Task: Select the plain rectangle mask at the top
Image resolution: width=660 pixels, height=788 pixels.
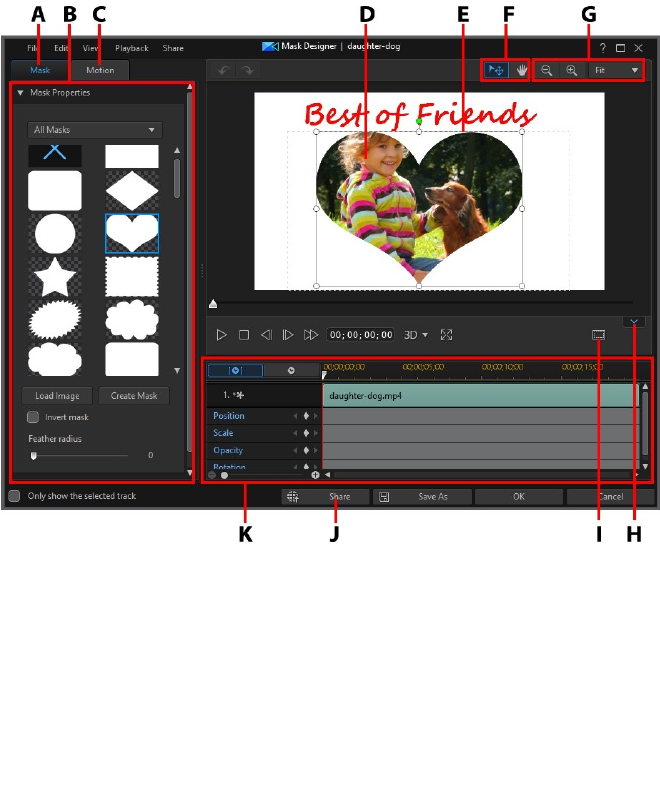Action: (132, 156)
